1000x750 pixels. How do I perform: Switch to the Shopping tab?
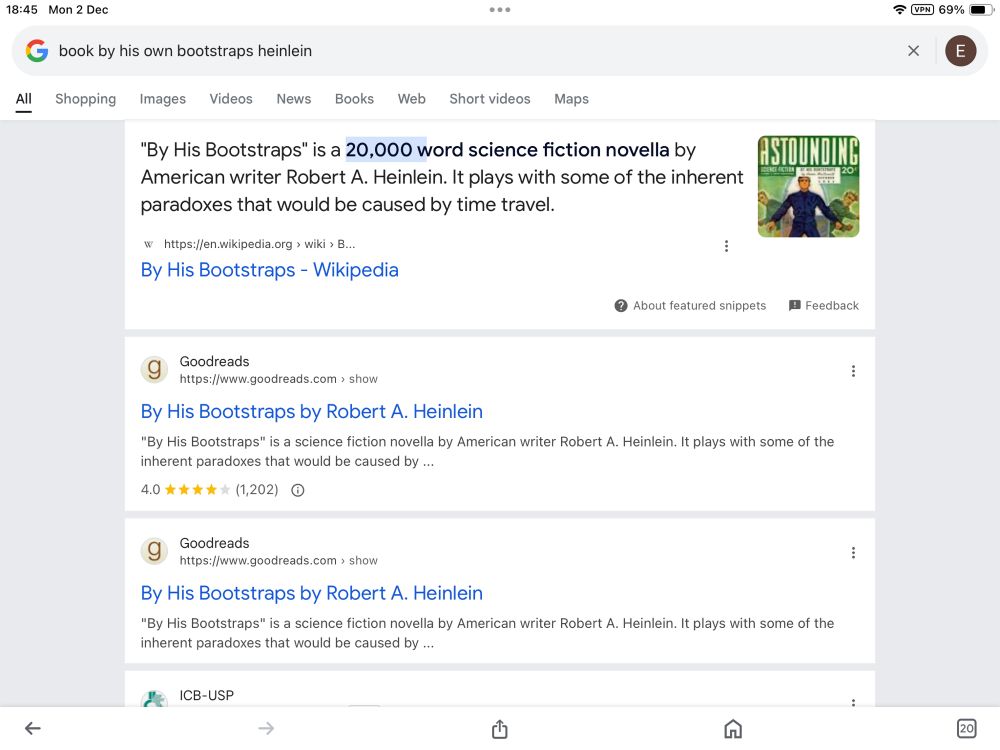pos(85,99)
